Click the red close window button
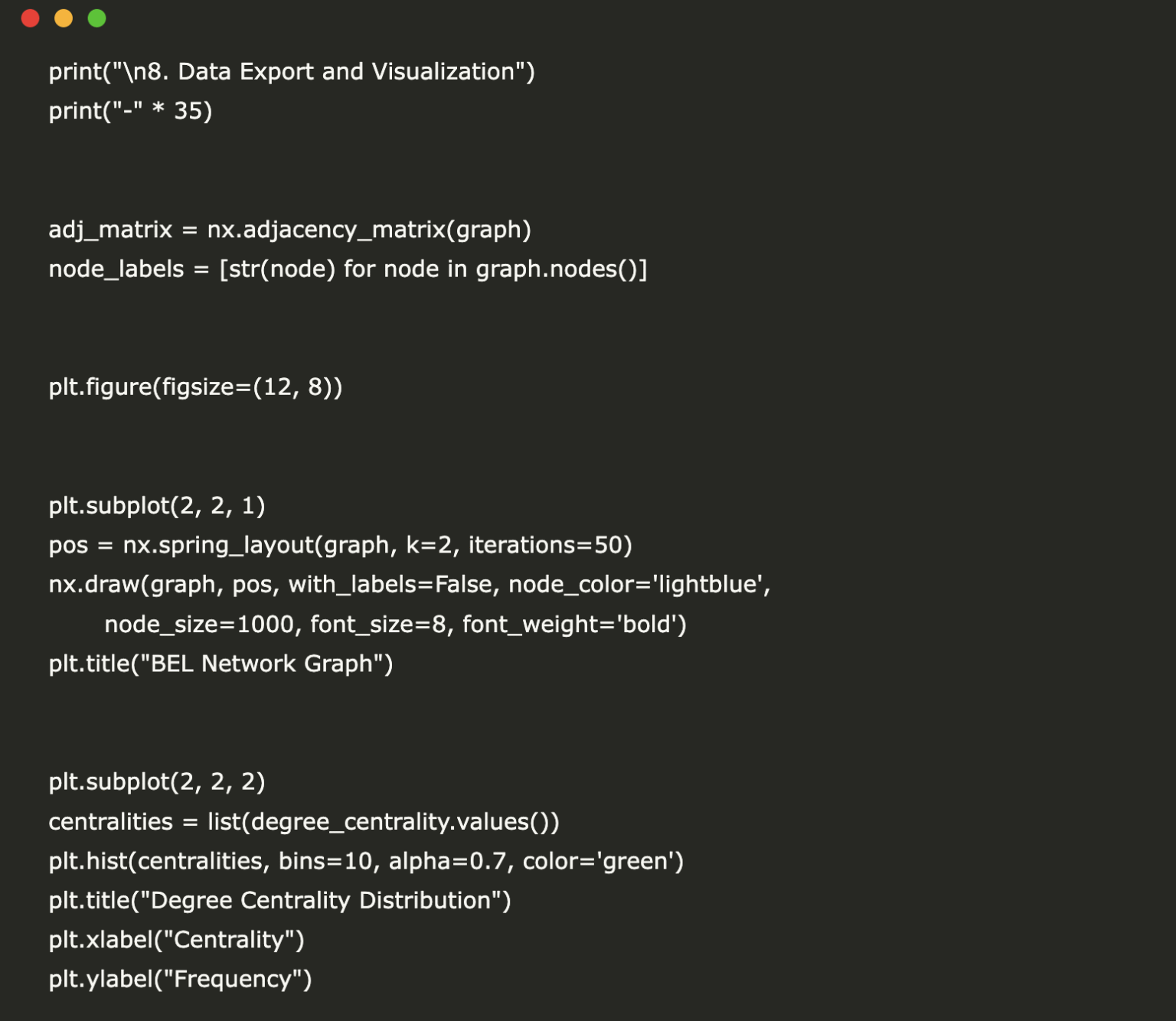The width and height of the screenshot is (1176, 1021). (31, 18)
